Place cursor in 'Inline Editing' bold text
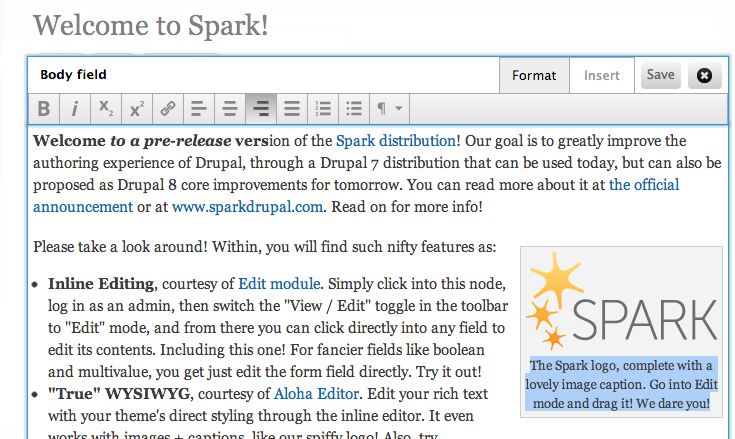 tap(101, 283)
